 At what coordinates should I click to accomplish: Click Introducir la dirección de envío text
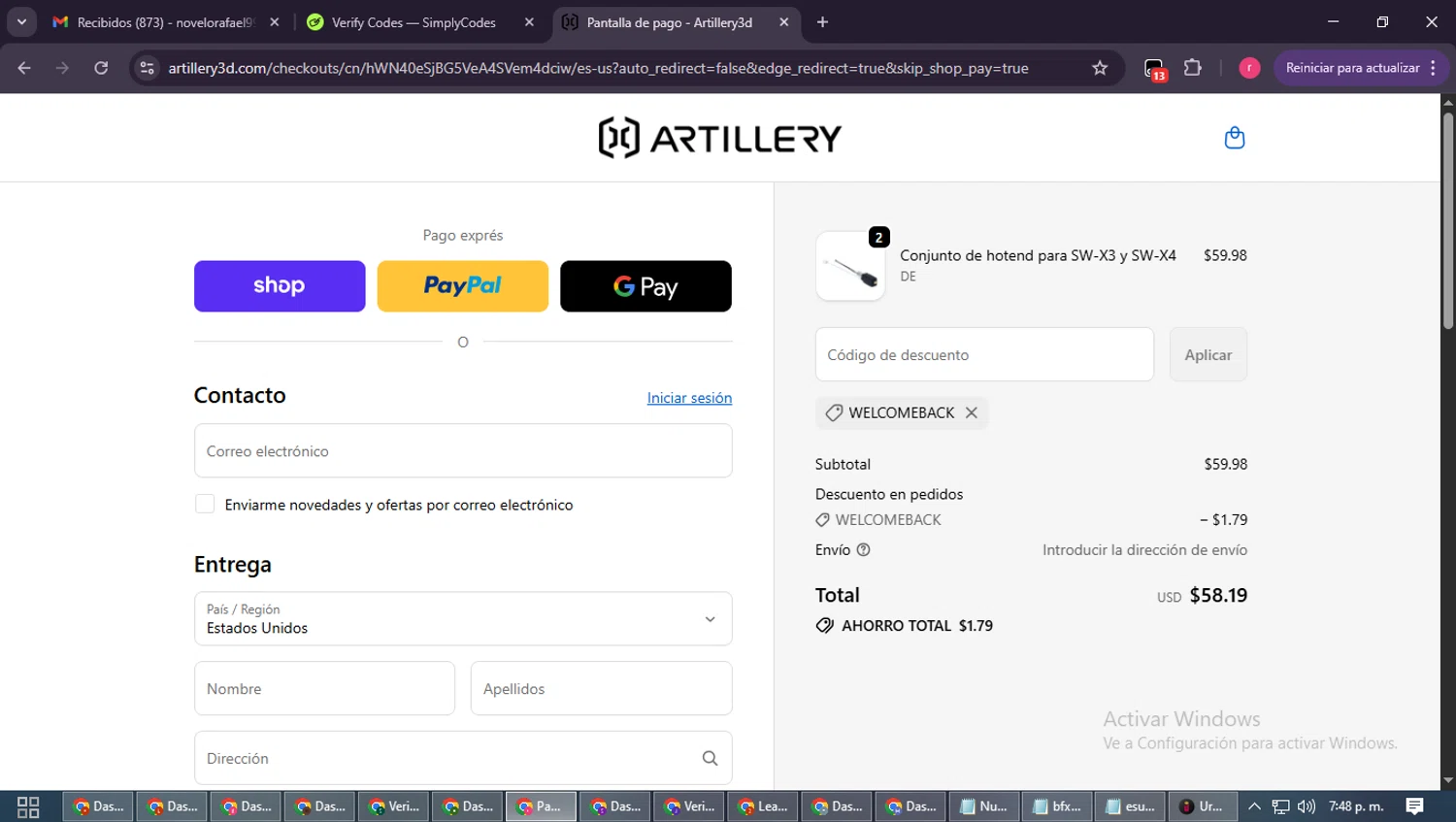pos(1145,549)
